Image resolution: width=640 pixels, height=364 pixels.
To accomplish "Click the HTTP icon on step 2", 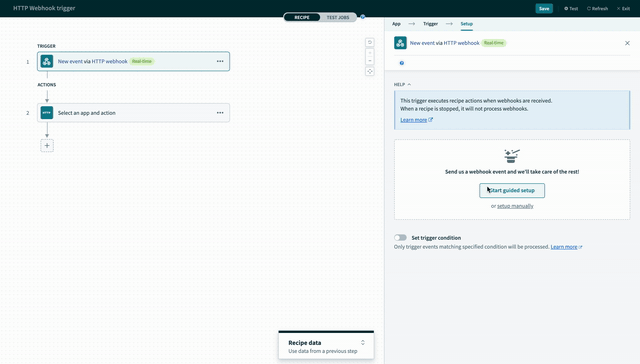I will pos(47,113).
